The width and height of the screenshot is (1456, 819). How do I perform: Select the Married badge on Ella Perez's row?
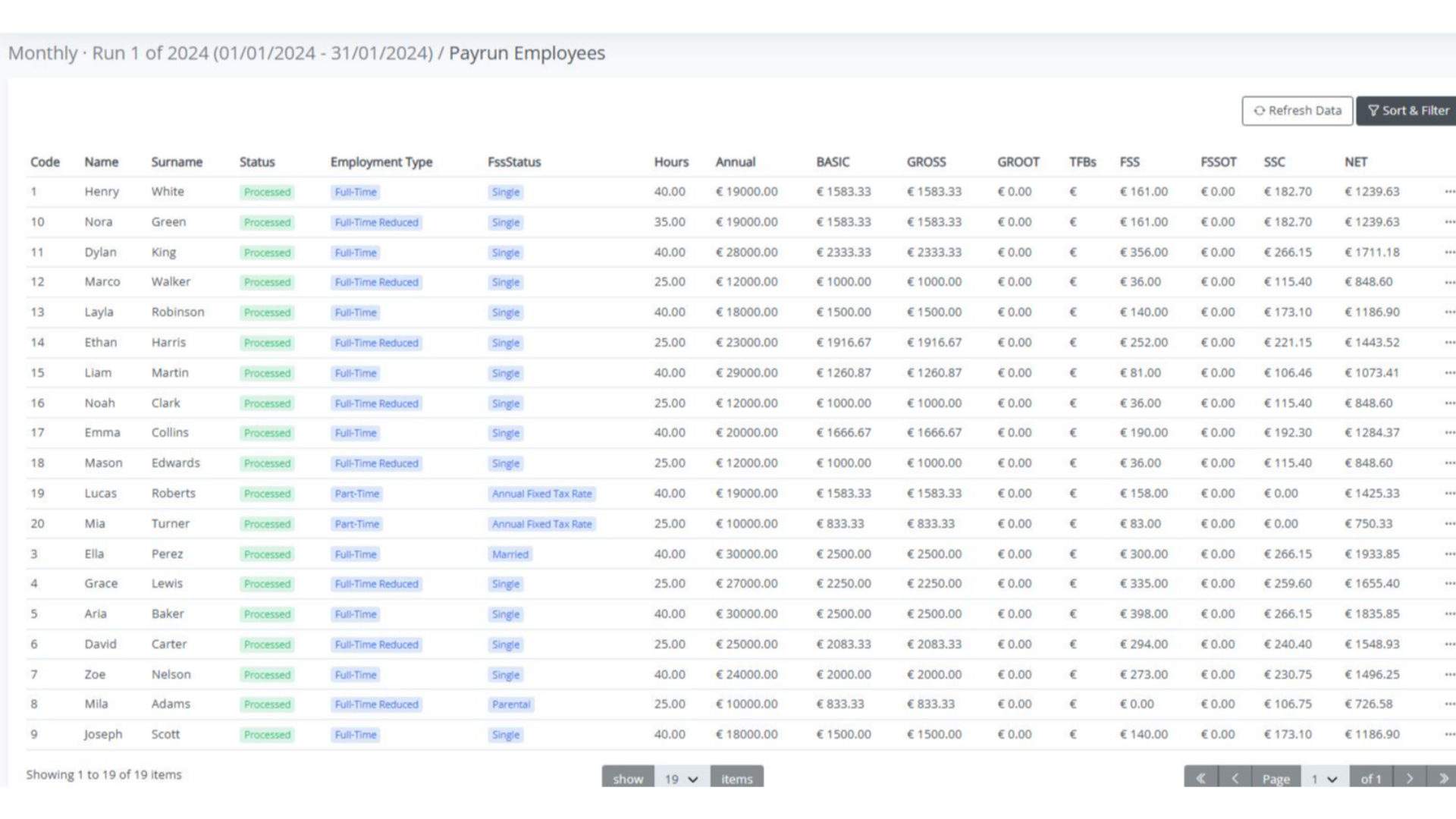click(x=510, y=554)
